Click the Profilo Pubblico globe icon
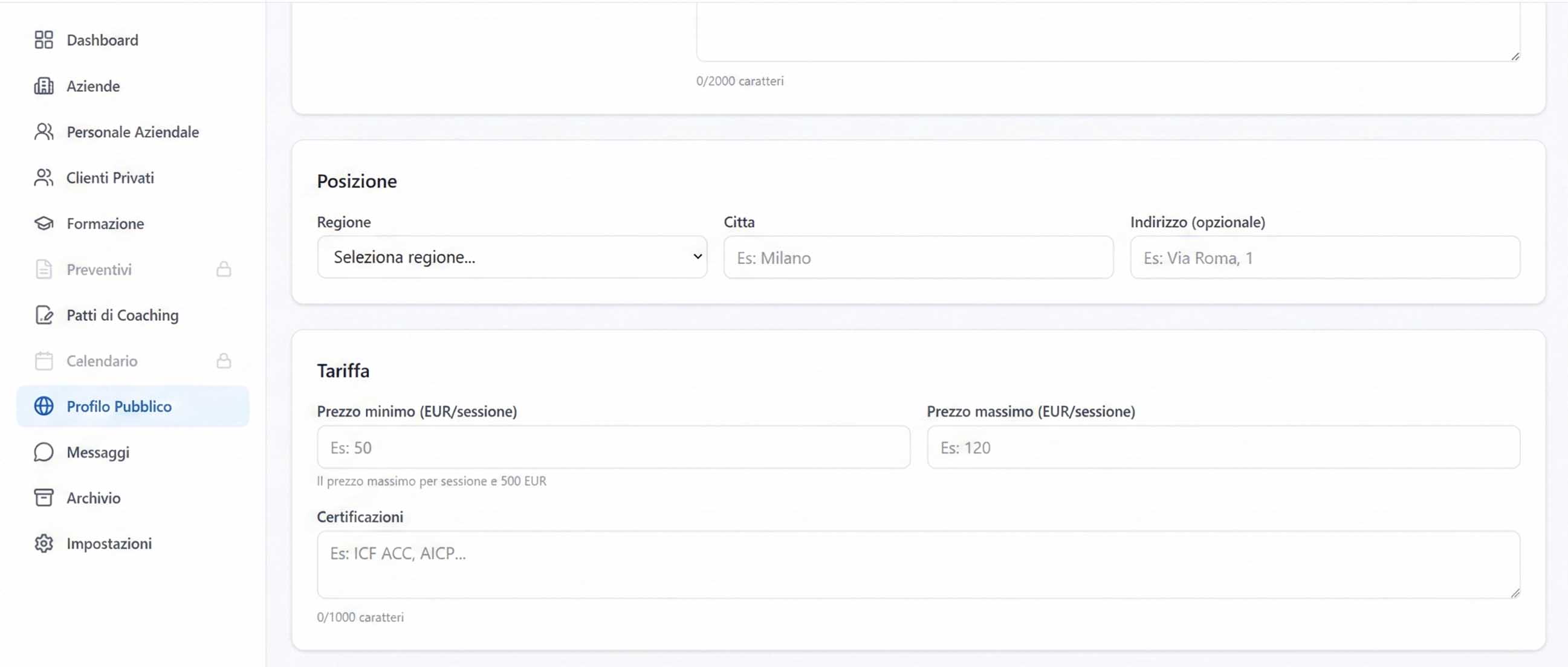The width and height of the screenshot is (1568, 667). (x=44, y=406)
